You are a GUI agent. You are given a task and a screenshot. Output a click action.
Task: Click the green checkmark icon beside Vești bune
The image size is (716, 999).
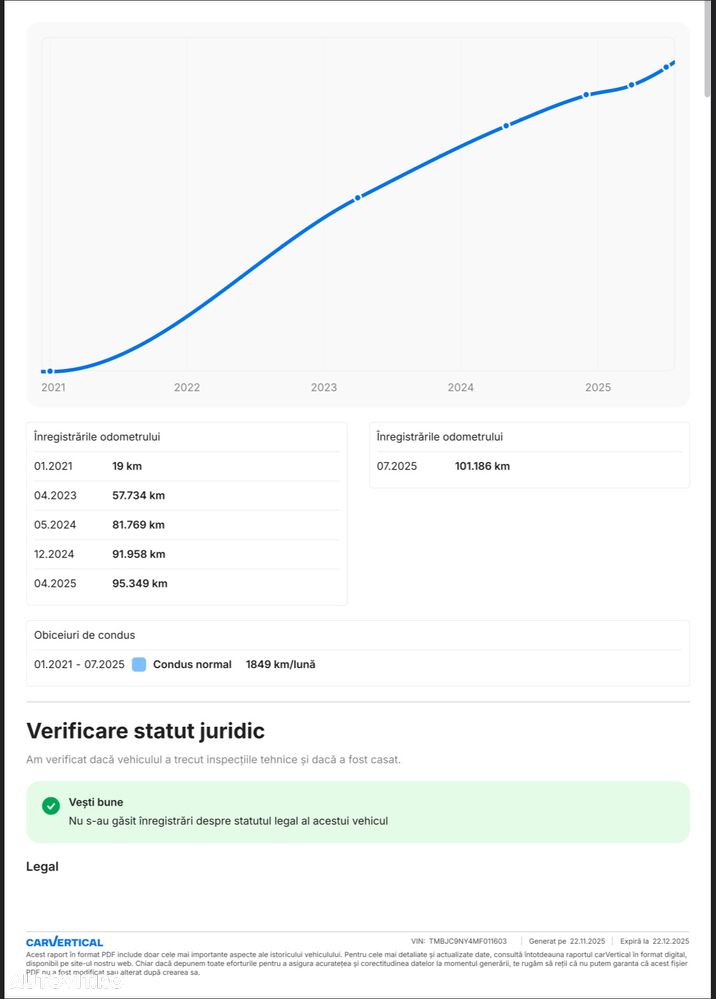point(51,806)
